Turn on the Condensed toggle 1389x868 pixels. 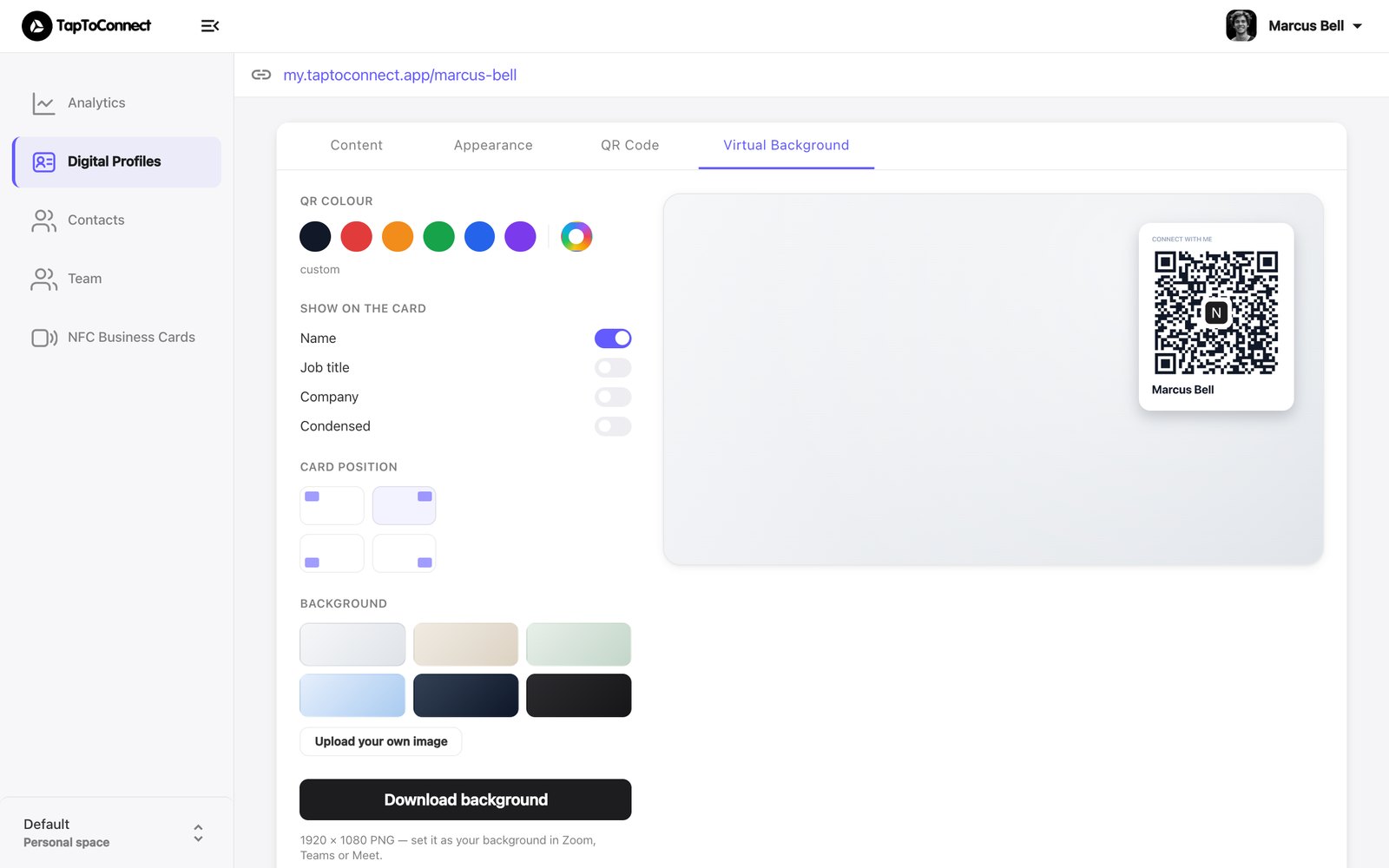pyautogui.click(x=613, y=426)
